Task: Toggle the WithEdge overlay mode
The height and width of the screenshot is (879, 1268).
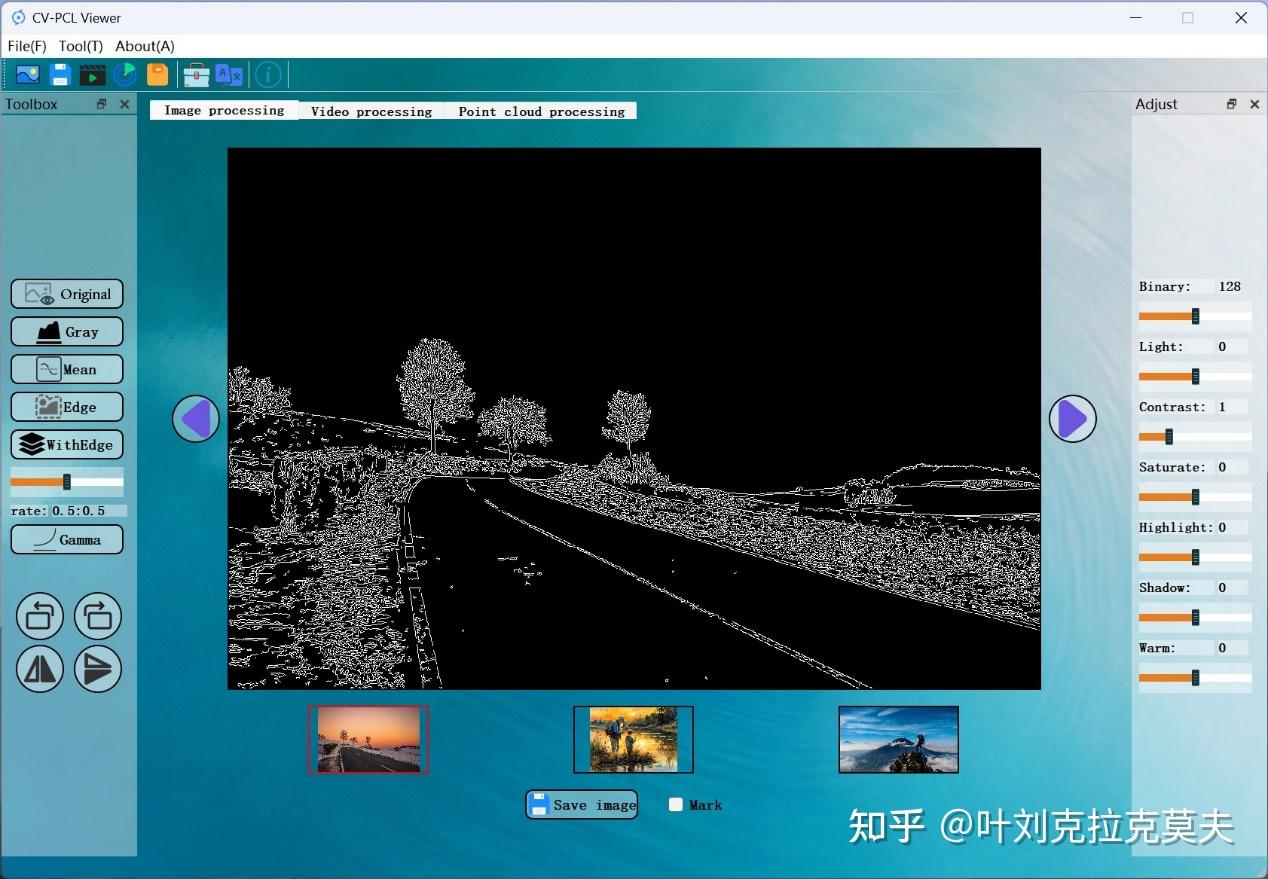Action: point(66,444)
